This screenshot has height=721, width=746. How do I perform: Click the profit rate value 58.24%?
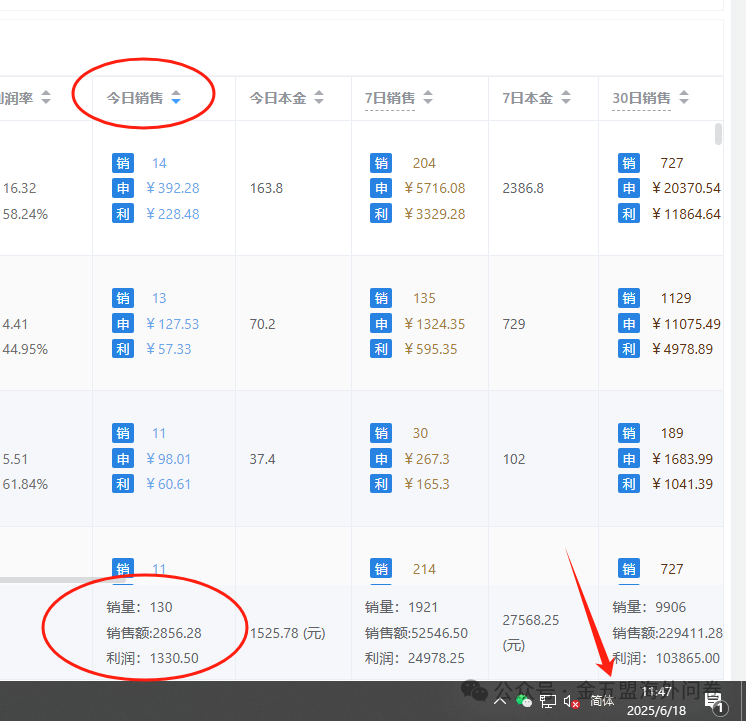coord(25,214)
